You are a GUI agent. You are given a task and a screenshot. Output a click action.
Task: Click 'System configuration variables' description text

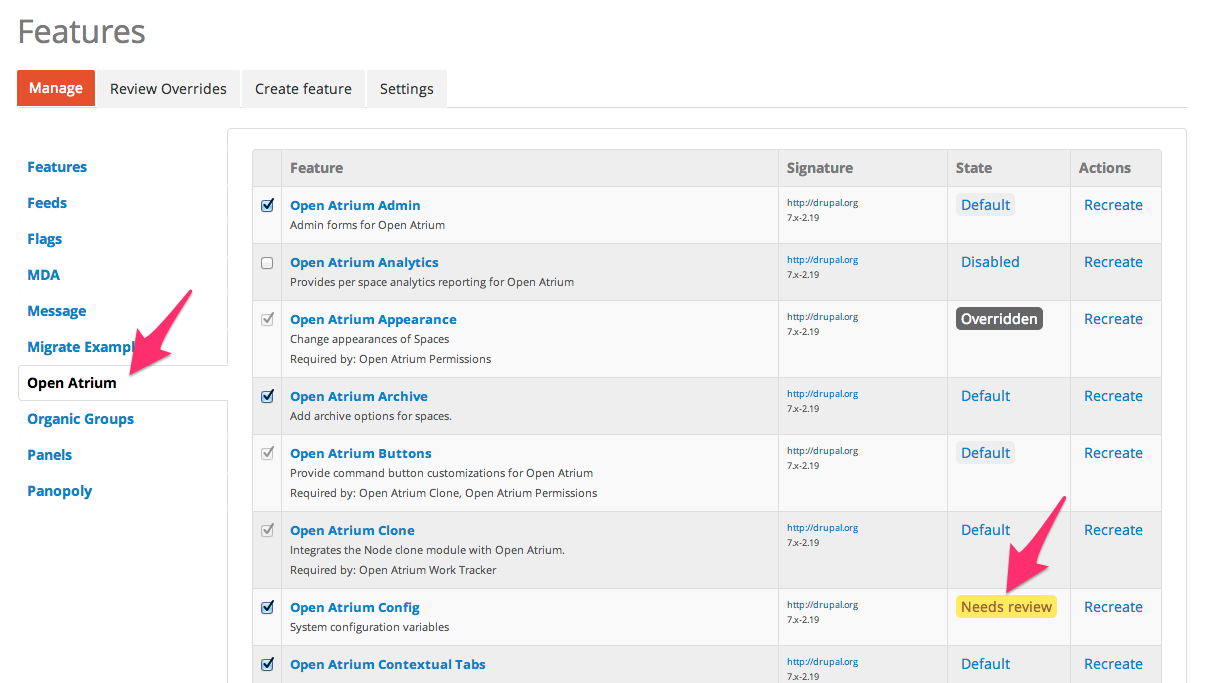pos(369,627)
